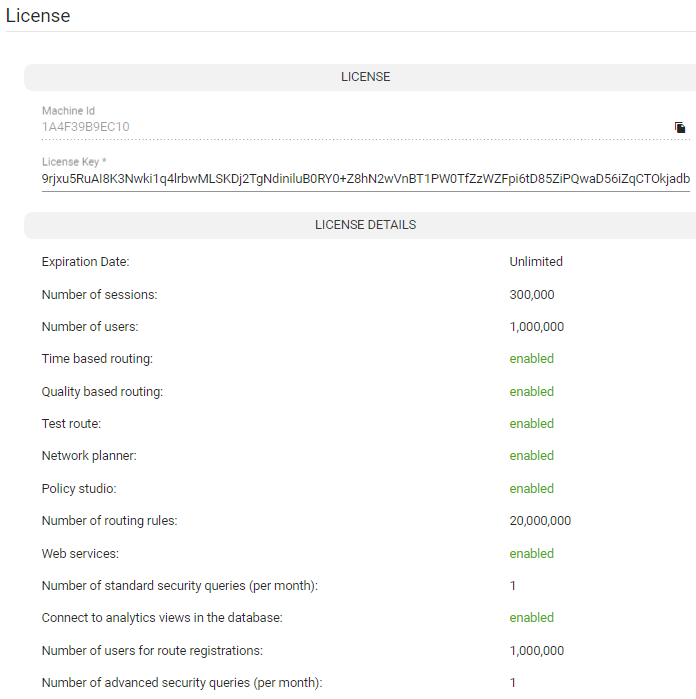Screen dimensions: 696x699
Task: Click the Connect to analytics views enabled status
Action: pyautogui.click(x=531, y=618)
